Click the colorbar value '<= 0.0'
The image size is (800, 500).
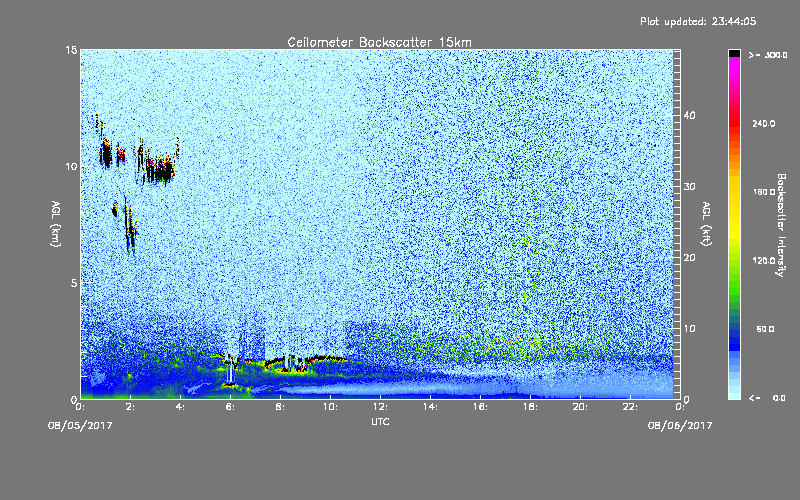click(x=767, y=398)
